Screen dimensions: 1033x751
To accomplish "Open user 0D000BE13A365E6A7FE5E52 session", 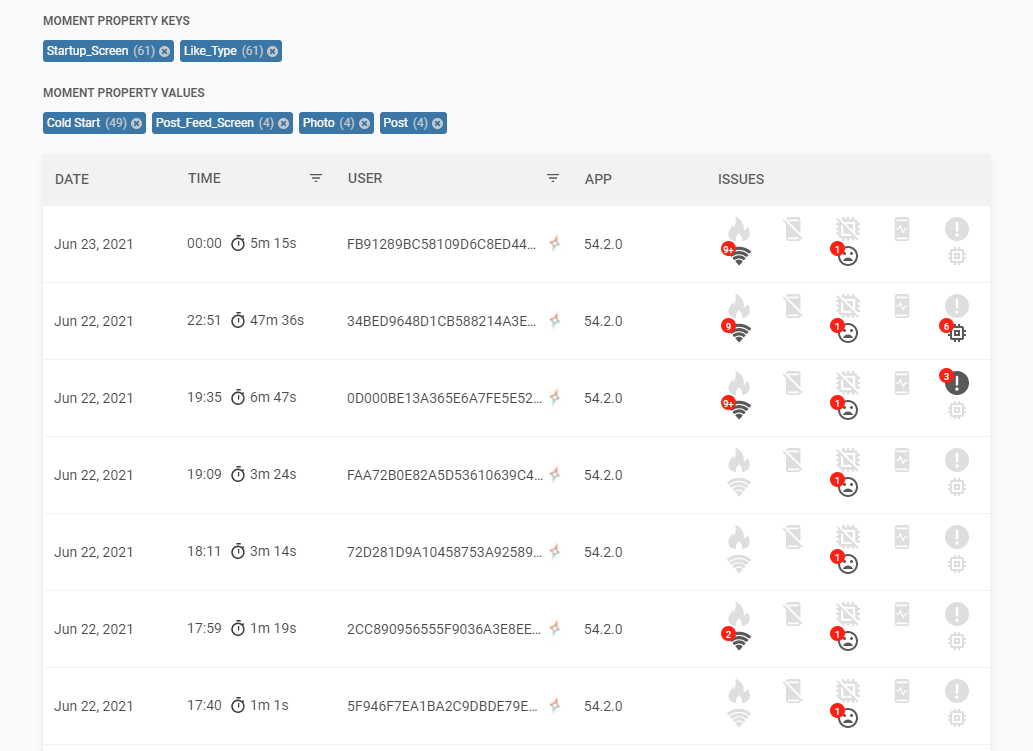I will coord(445,399).
